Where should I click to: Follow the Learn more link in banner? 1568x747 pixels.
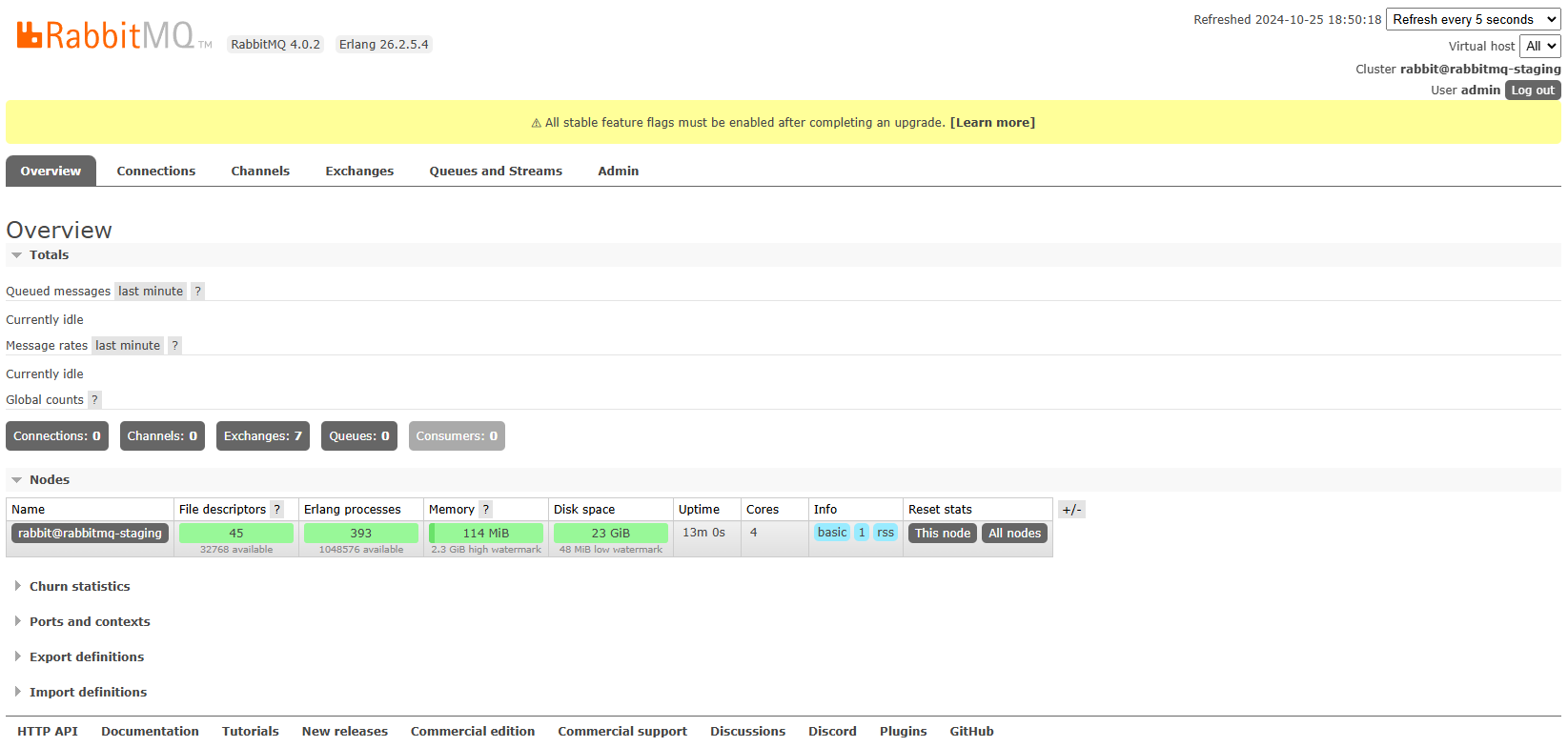pos(992,123)
